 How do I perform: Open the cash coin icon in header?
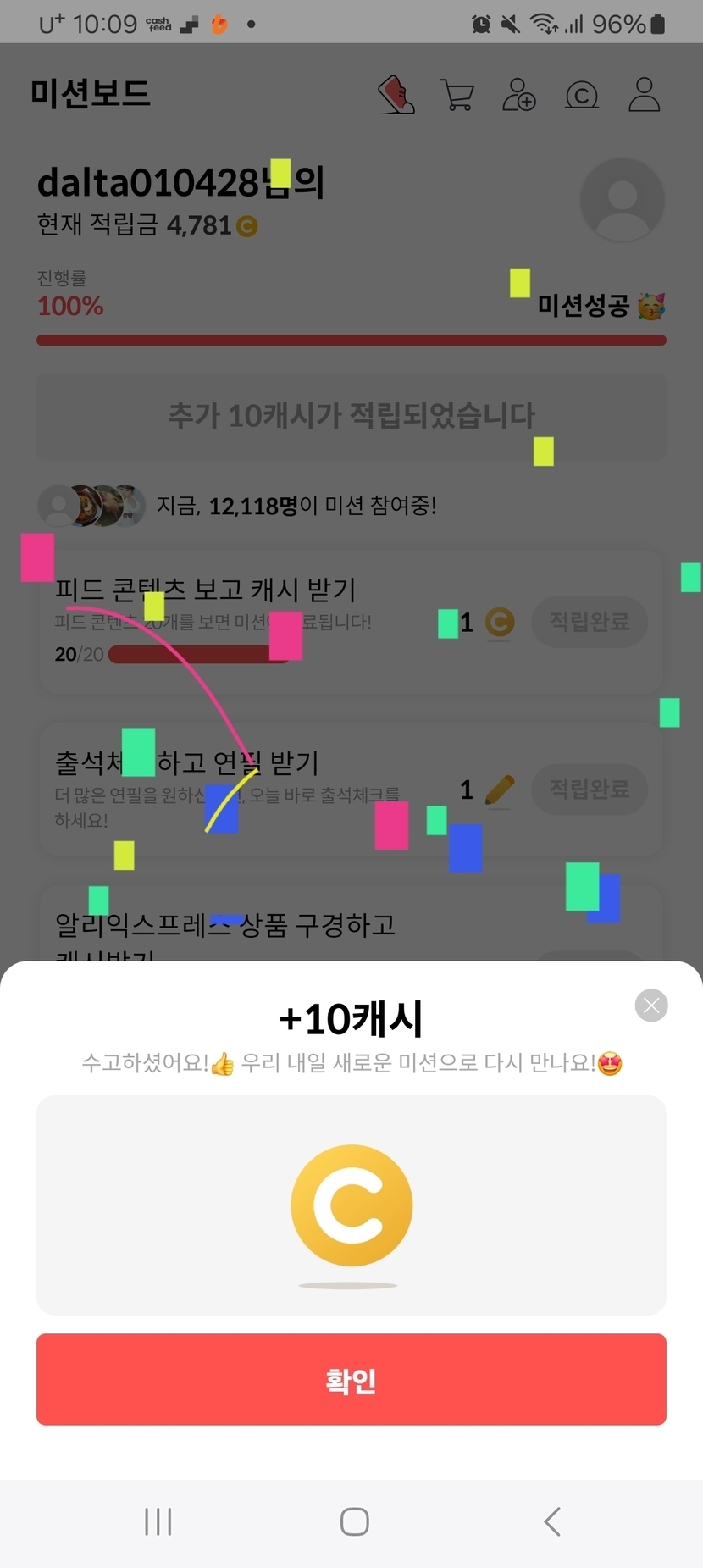[582, 95]
